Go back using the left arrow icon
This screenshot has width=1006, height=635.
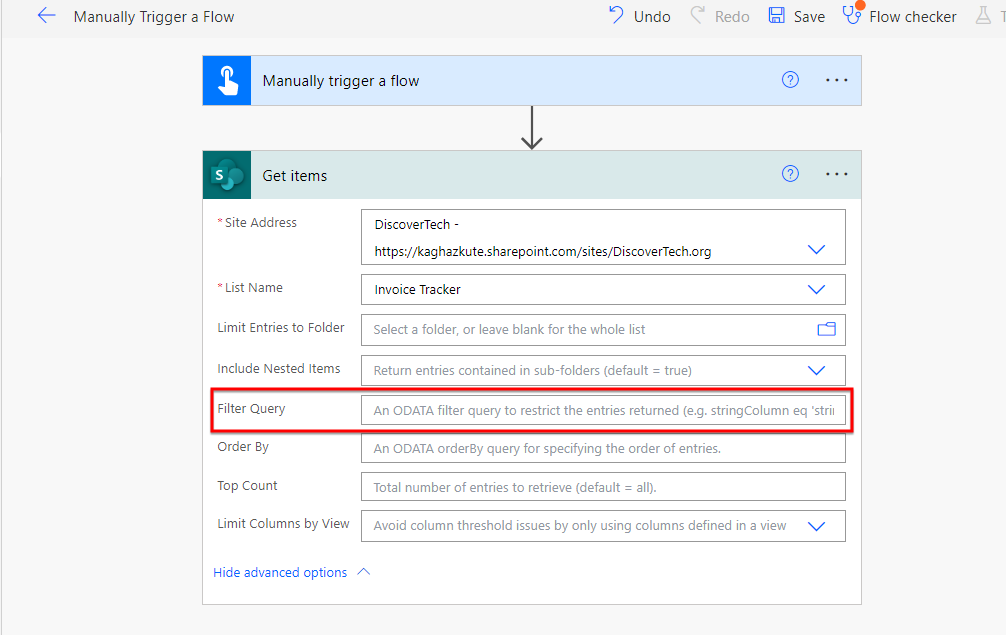[x=46, y=16]
